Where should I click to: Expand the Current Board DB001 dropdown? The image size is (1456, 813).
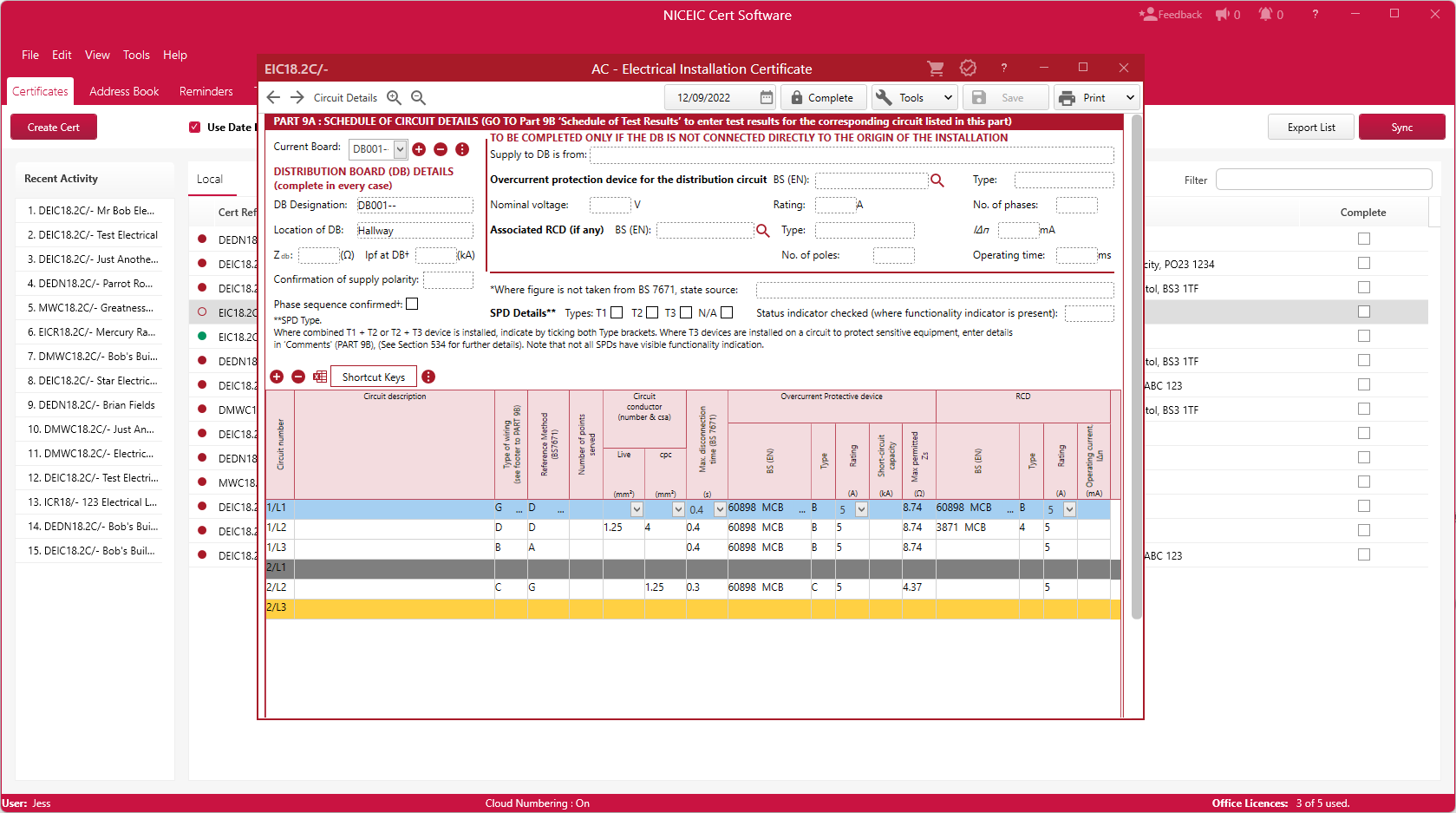click(x=400, y=149)
